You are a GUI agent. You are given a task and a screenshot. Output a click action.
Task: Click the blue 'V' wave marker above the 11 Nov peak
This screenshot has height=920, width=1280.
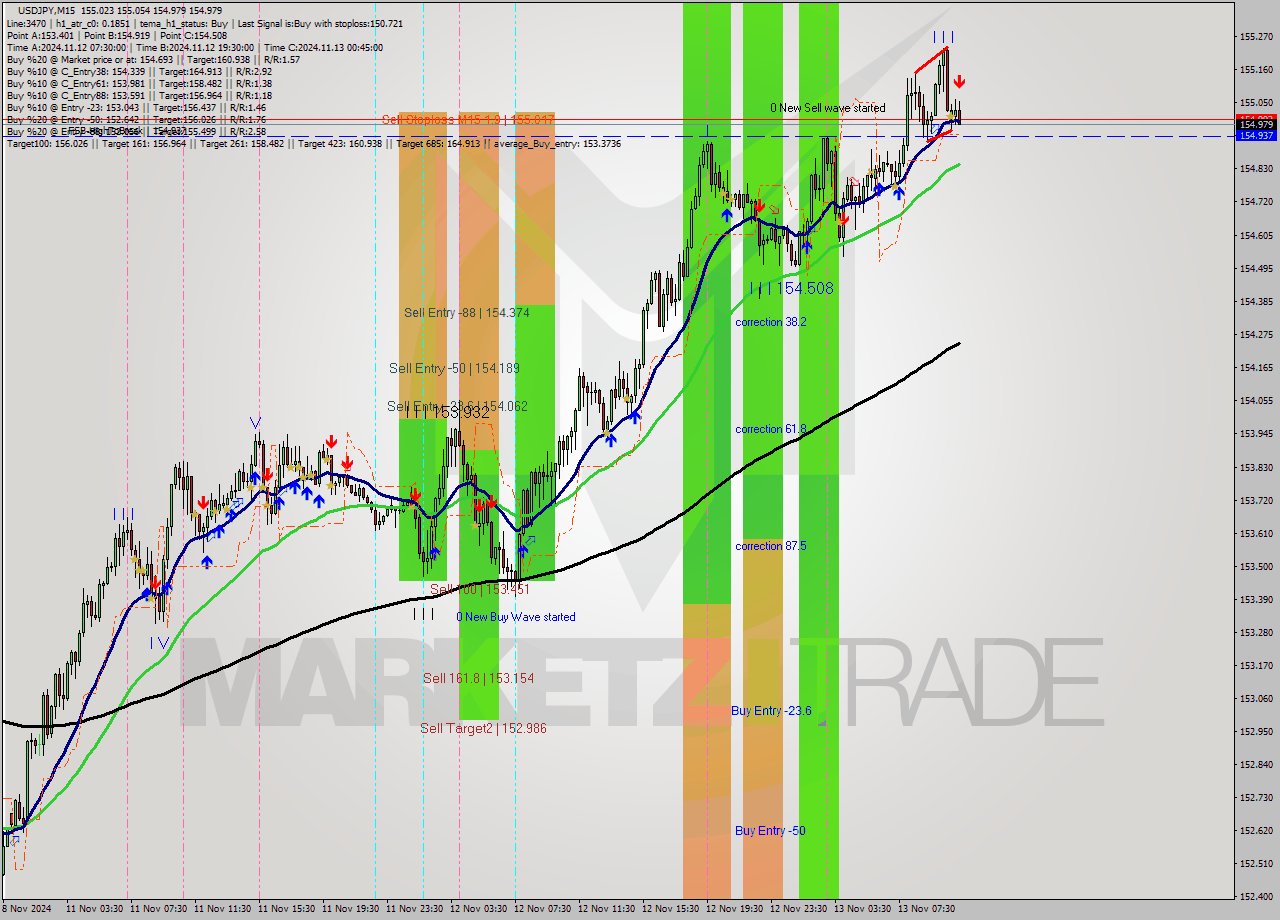point(255,422)
